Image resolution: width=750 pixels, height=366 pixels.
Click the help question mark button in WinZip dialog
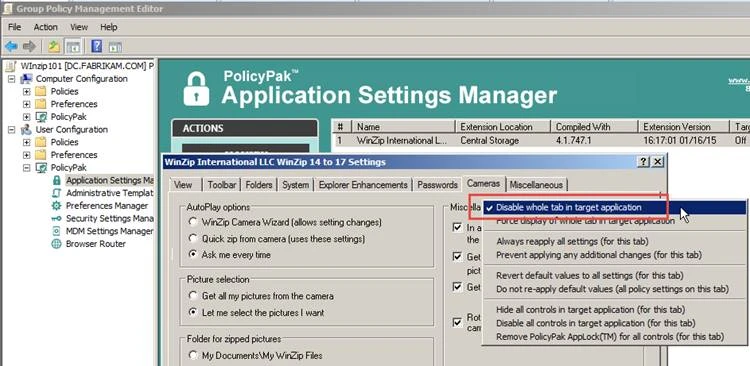coord(644,162)
